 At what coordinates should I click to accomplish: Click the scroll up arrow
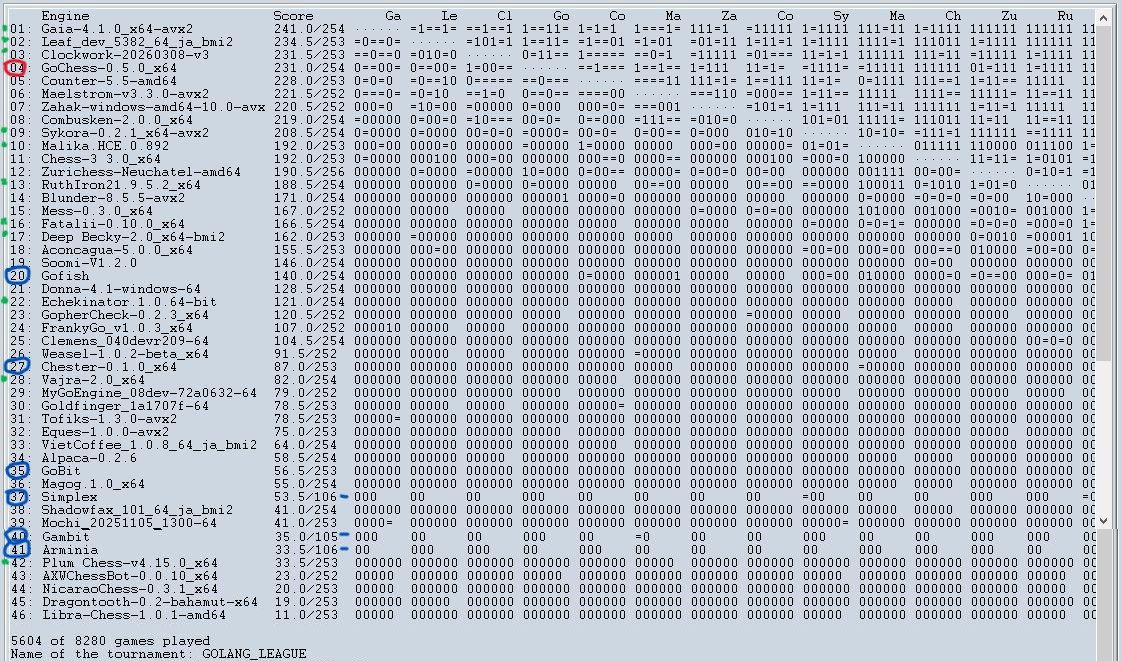[1103, 16]
